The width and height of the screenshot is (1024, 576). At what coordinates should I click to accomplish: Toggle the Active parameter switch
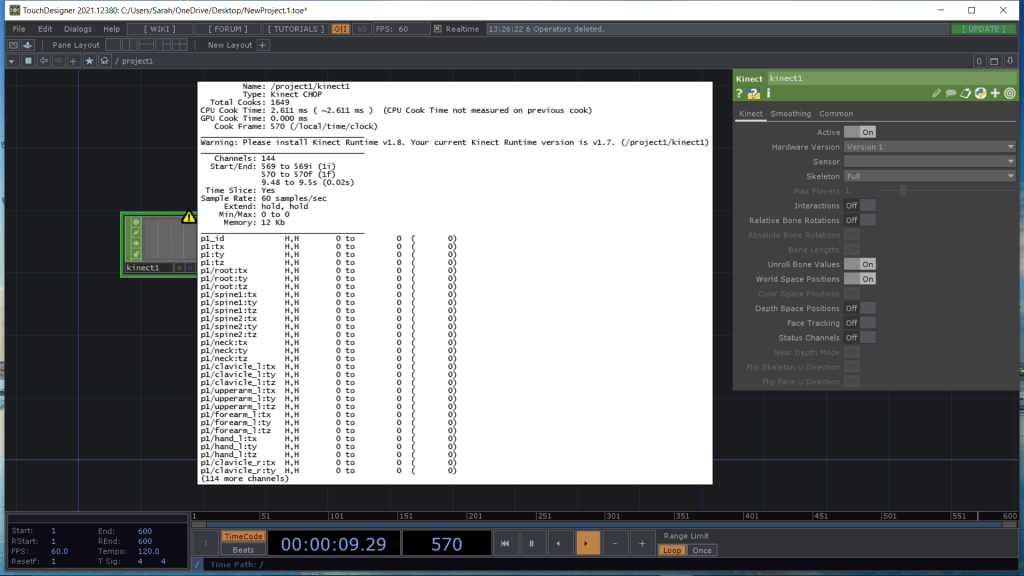click(x=859, y=132)
